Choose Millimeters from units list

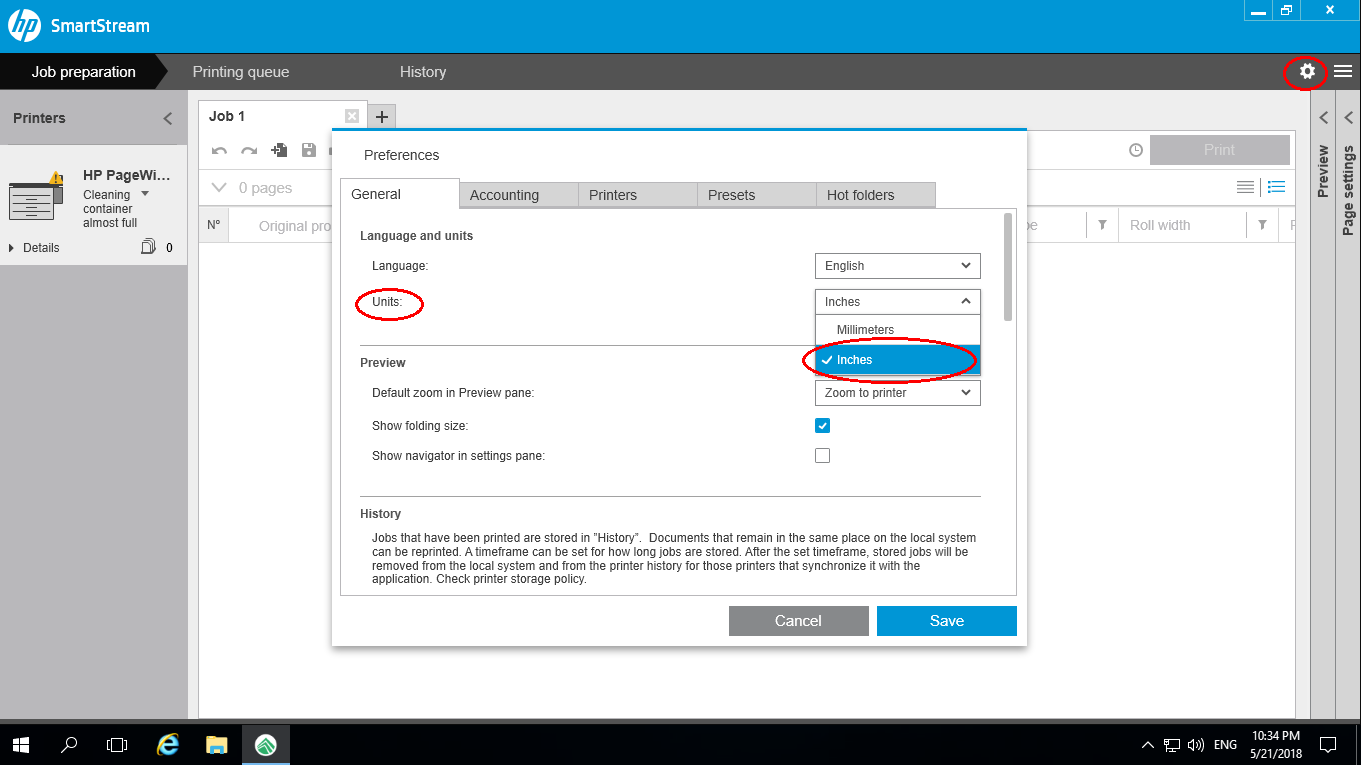pyautogui.click(x=898, y=330)
